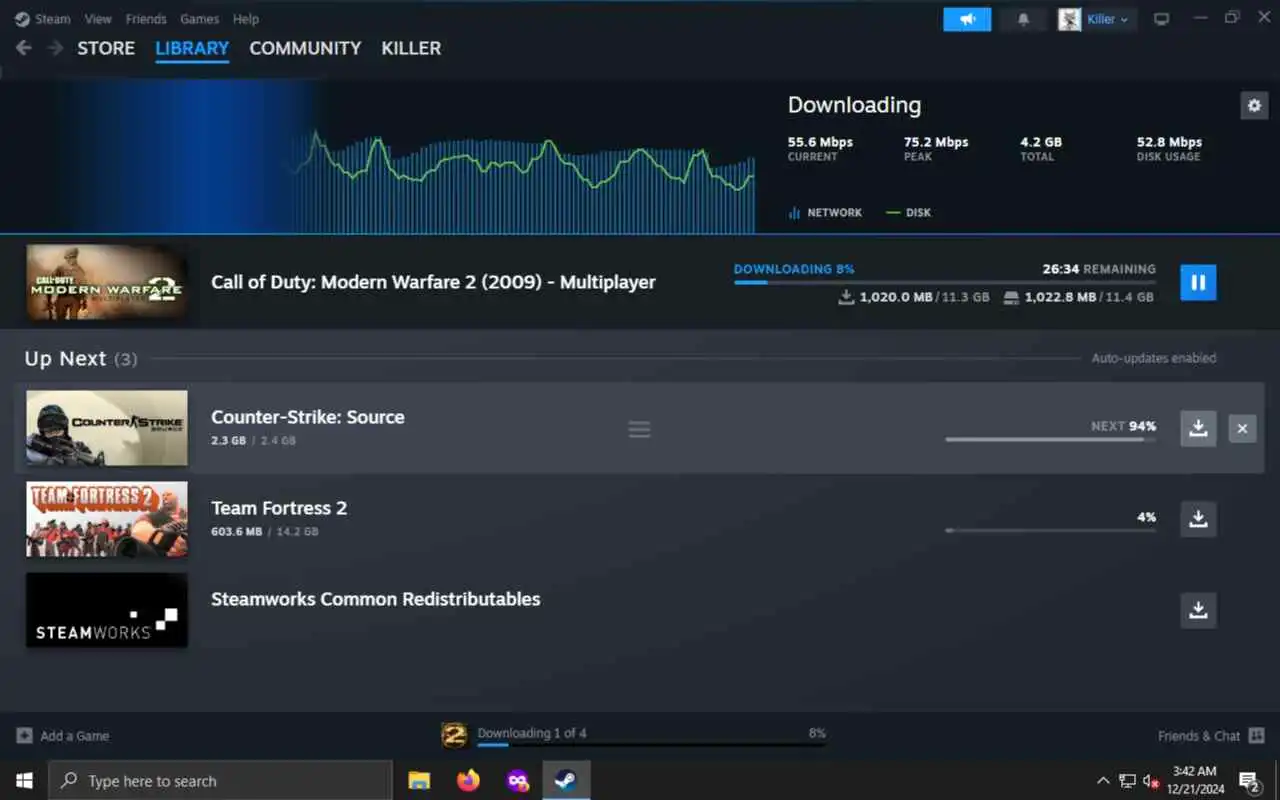Open the COMMUNITY tab
This screenshot has height=800, width=1280.
(x=305, y=48)
